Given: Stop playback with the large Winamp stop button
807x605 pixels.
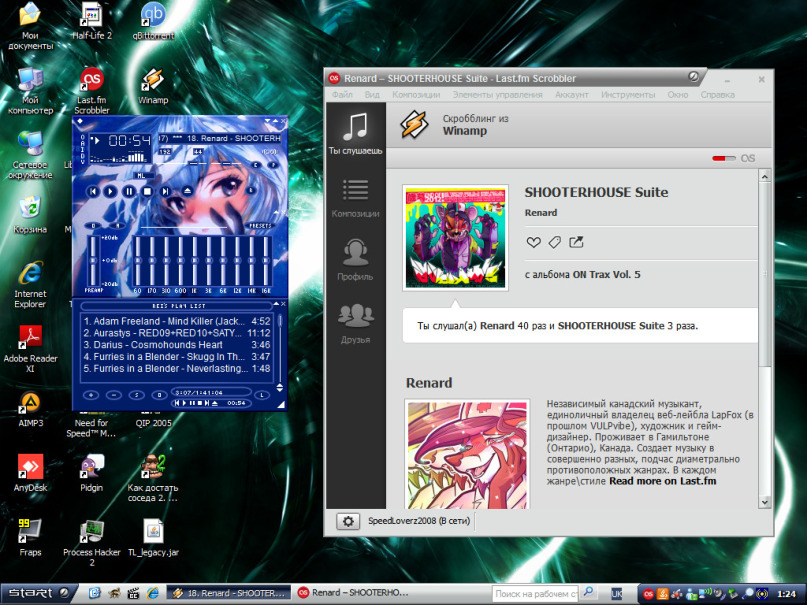Looking at the screenshot, I should (x=147, y=191).
